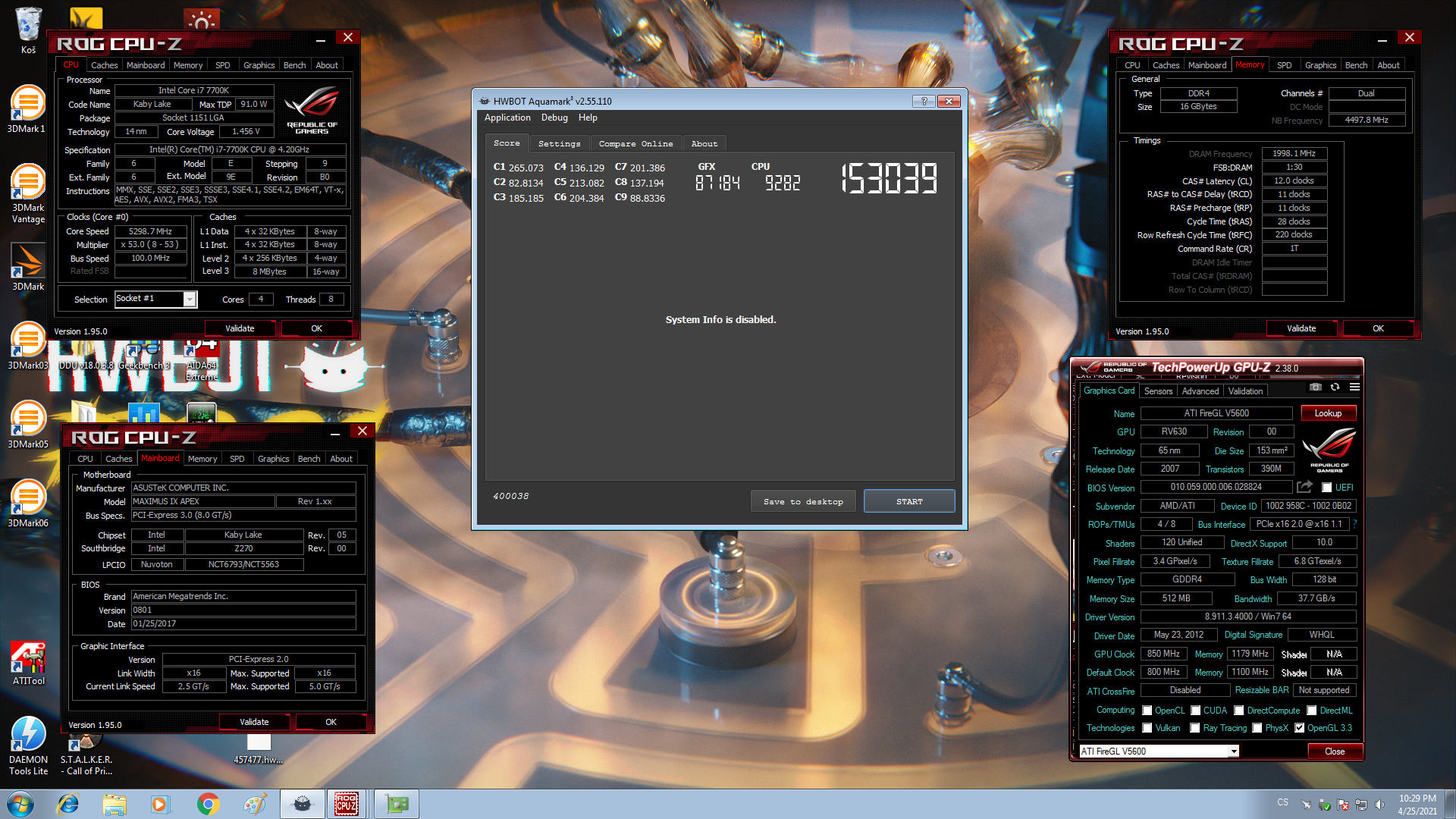Toggle the DirectML checkbox in GPU-Z
This screenshot has height=819, width=1456.
[x=1312, y=711]
